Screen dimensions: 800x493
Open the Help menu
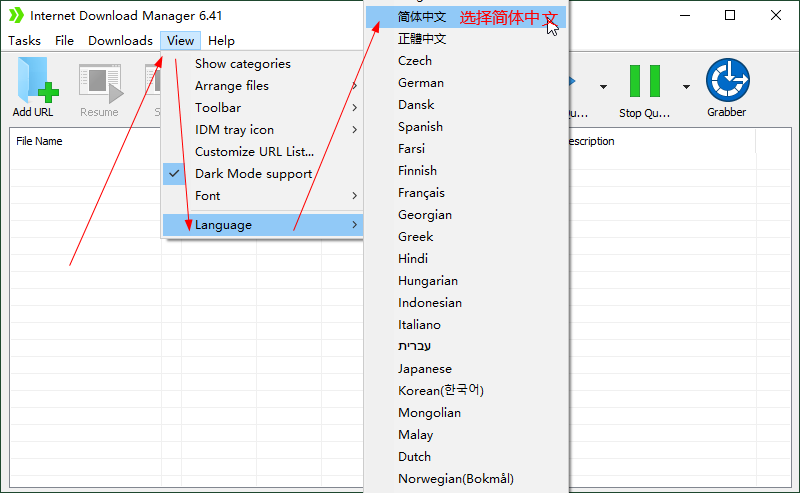(221, 41)
